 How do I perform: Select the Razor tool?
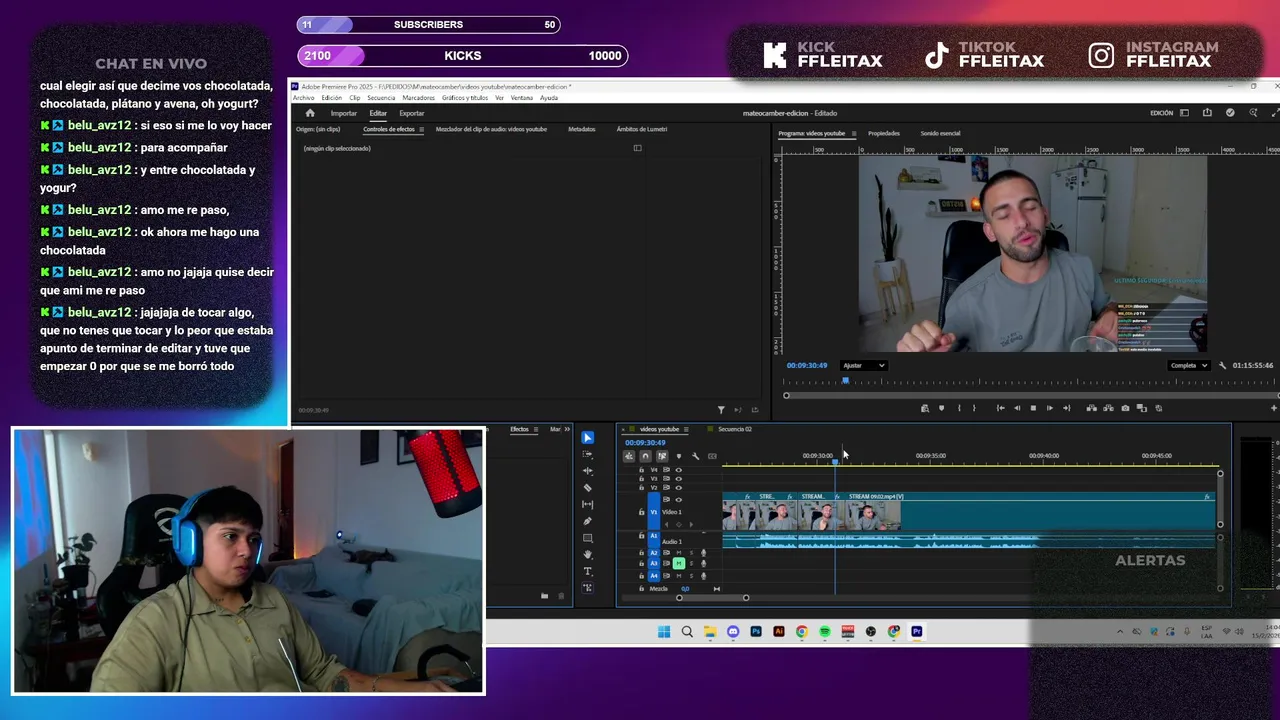[587, 488]
